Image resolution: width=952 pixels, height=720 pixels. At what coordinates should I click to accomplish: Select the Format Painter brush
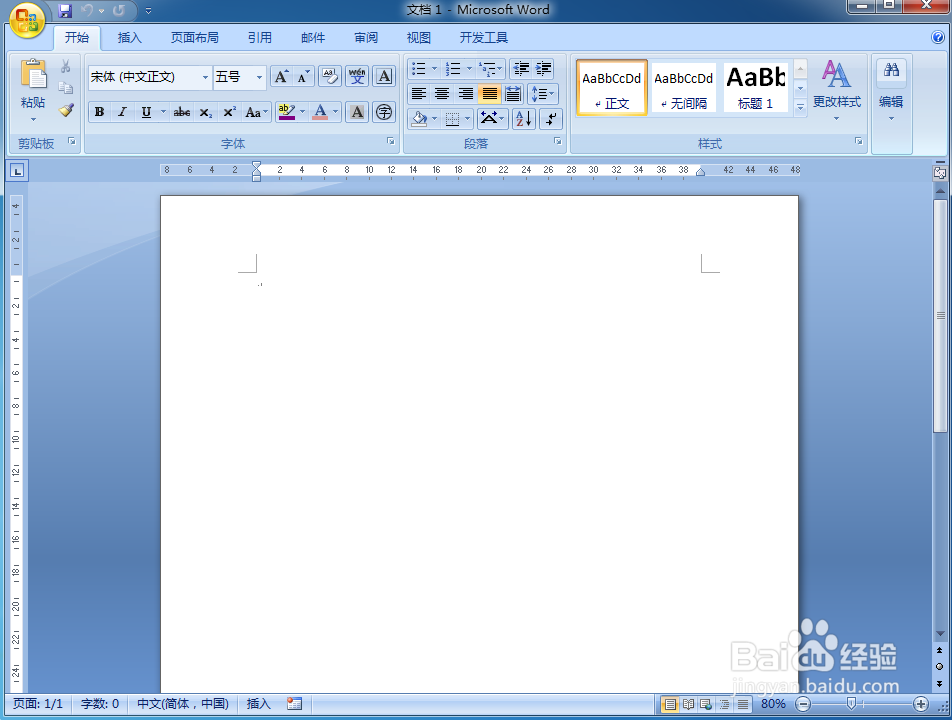[66, 110]
